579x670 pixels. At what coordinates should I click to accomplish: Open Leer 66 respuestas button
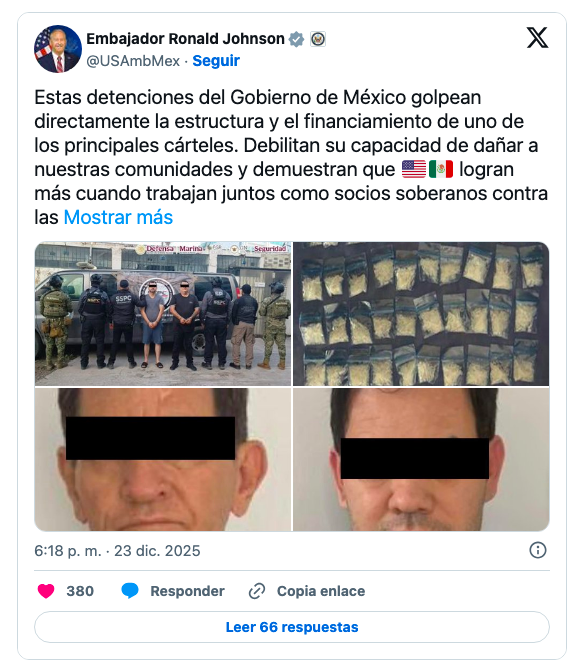point(292,627)
